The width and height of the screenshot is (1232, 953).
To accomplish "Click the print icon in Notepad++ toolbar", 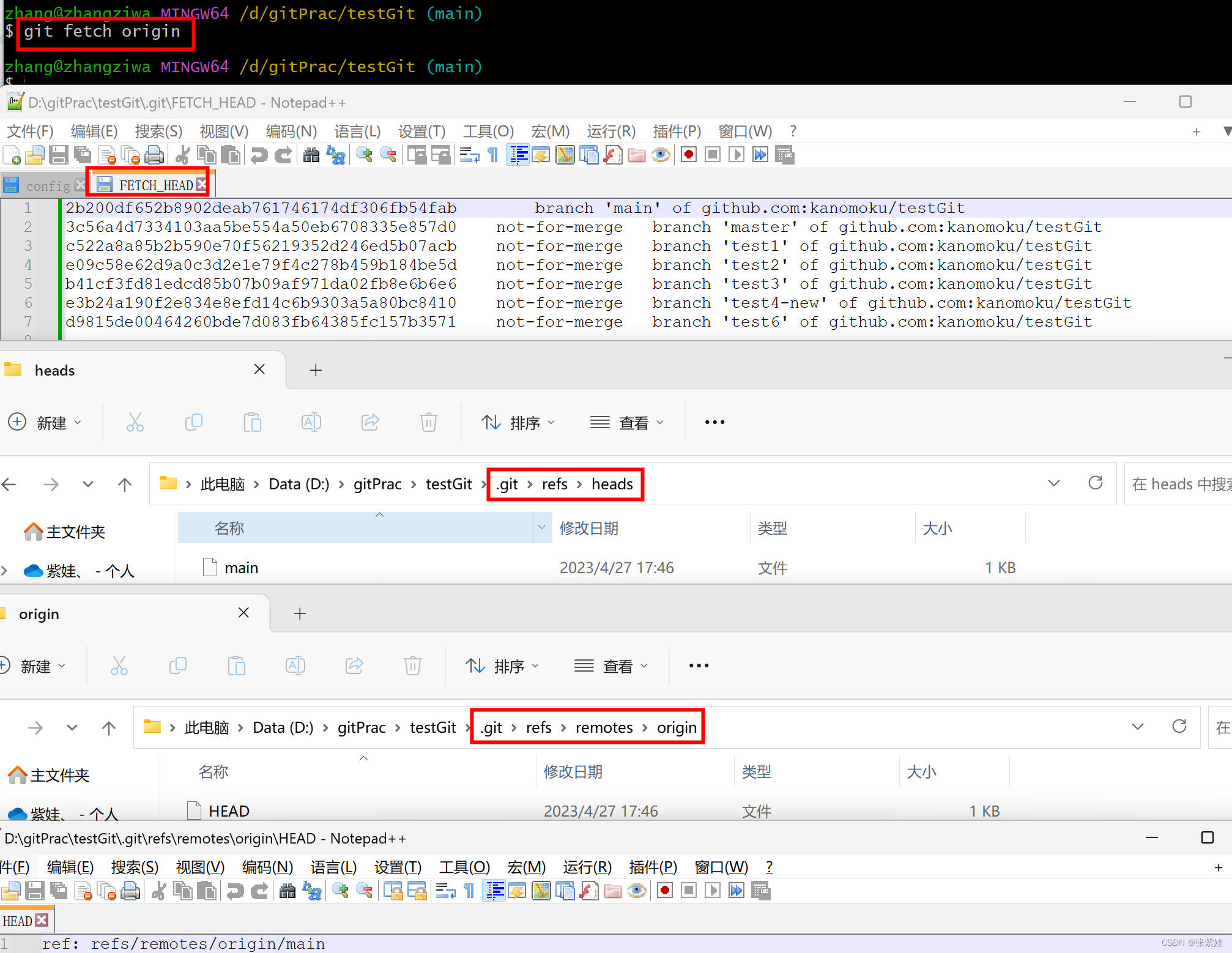I will pos(155,155).
